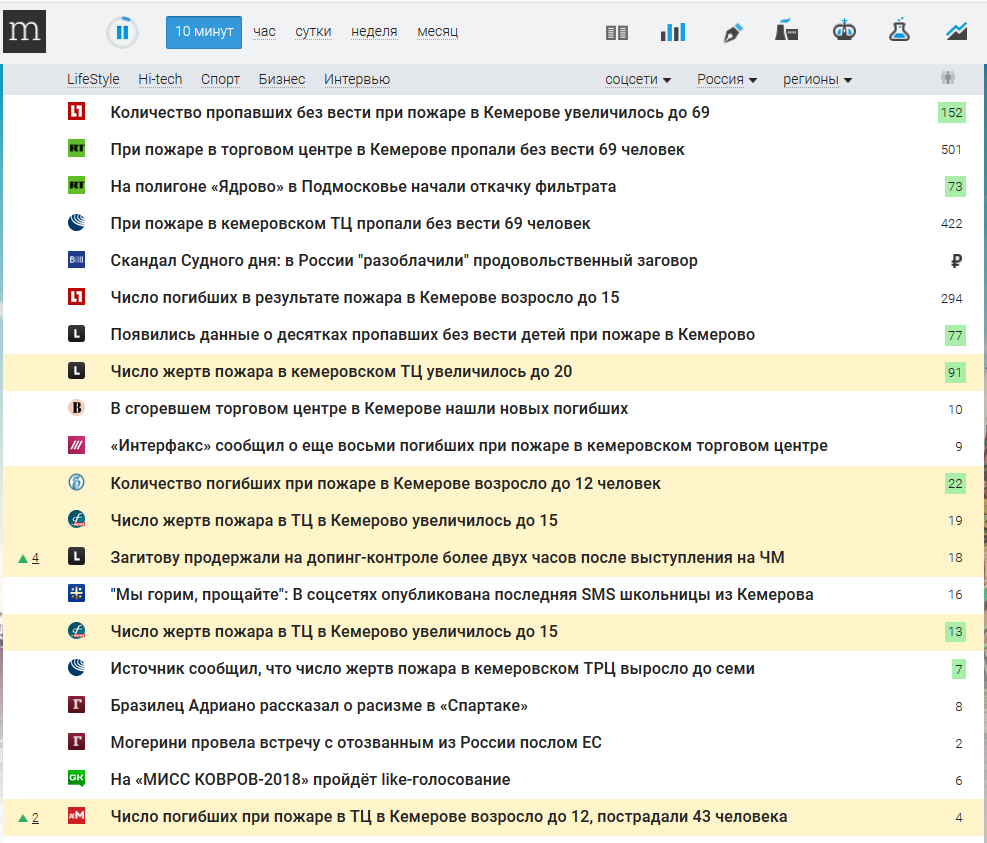Open headline about Загитову на допинг-контроле

[x=448, y=558]
